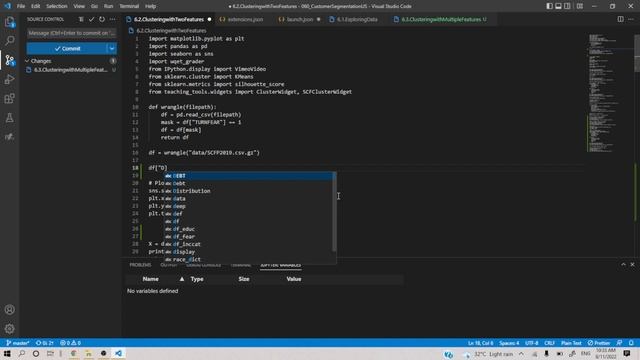
Task: Open Windows Start menu
Action: point(7,353)
